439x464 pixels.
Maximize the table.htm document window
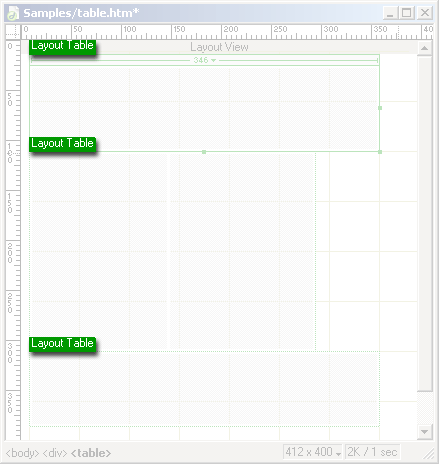(x=407, y=13)
